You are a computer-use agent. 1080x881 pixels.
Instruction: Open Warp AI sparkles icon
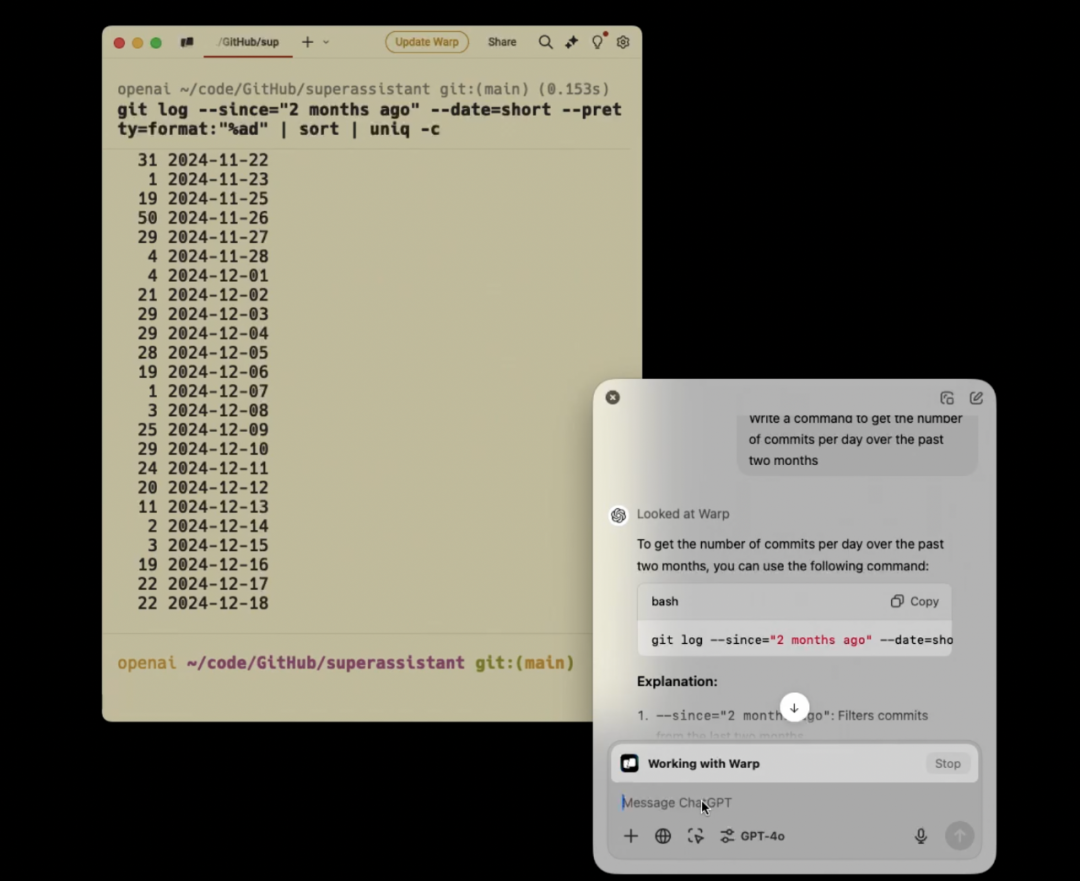tap(572, 42)
